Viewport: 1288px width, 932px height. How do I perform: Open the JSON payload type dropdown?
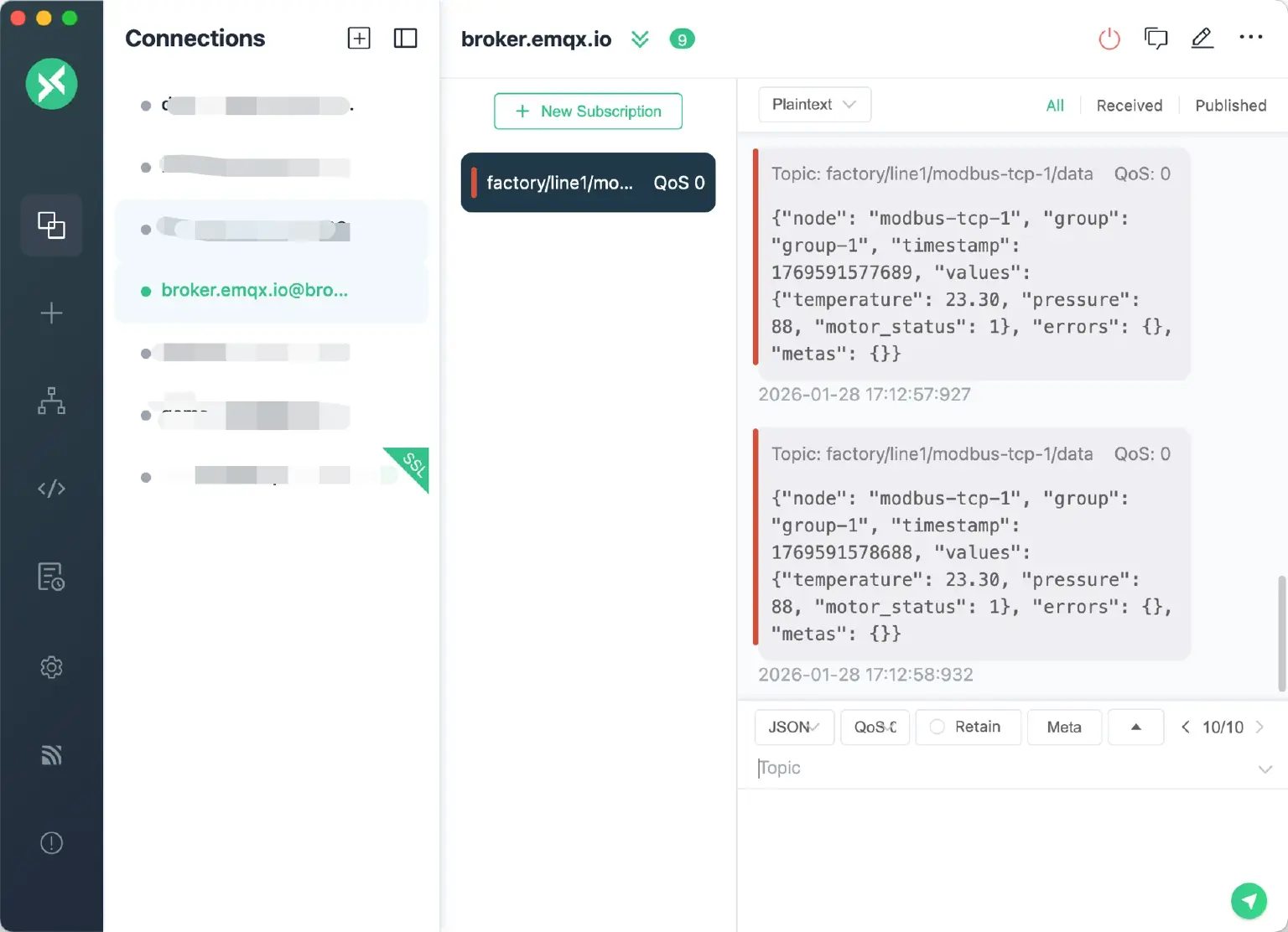pyautogui.click(x=793, y=727)
